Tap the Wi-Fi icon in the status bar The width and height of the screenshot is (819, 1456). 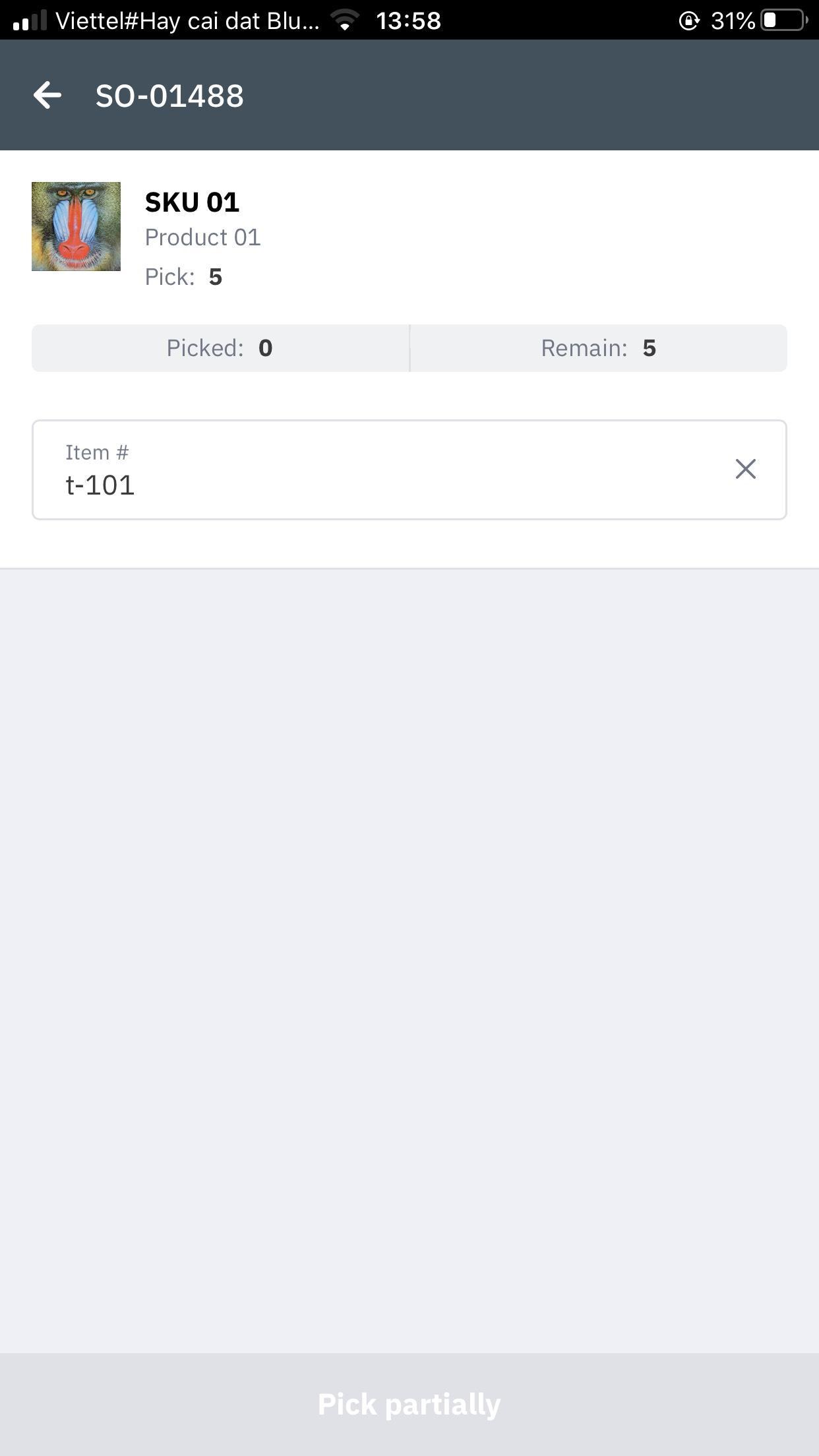[x=344, y=20]
